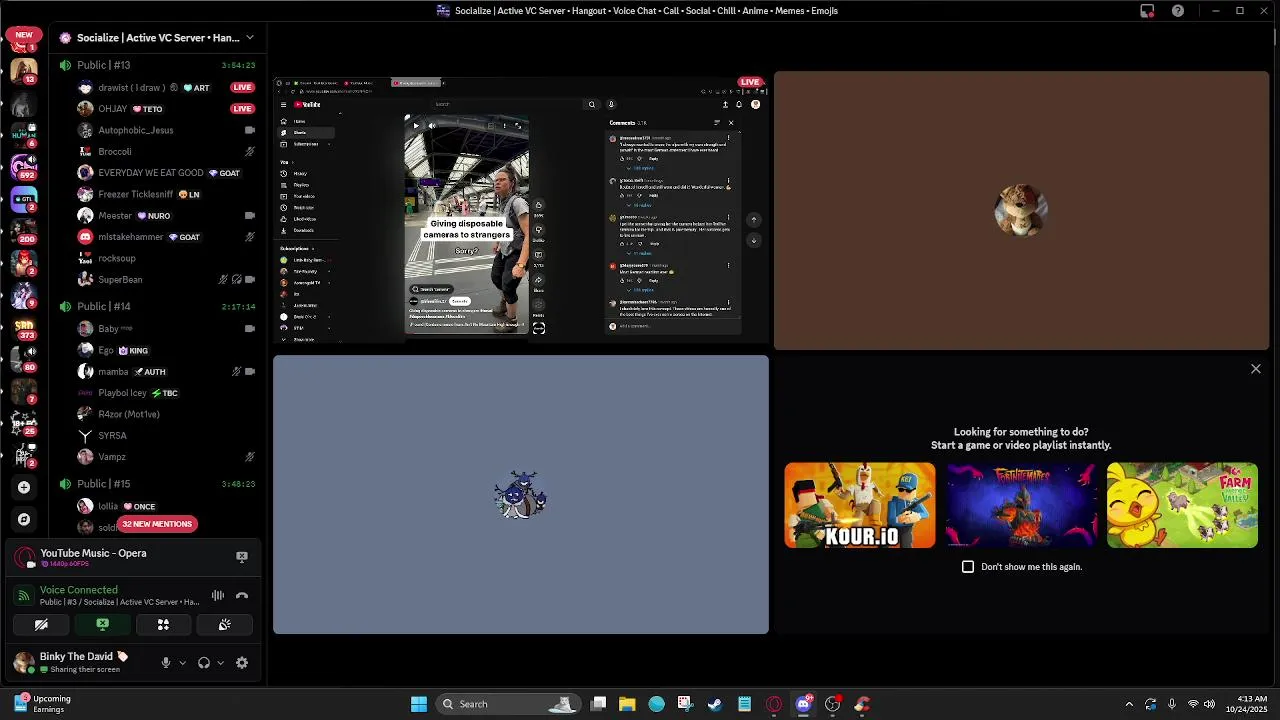Image resolution: width=1280 pixels, height=720 pixels.
Task: Open the Discord inbox icon in title bar
Action: (1147, 11)
